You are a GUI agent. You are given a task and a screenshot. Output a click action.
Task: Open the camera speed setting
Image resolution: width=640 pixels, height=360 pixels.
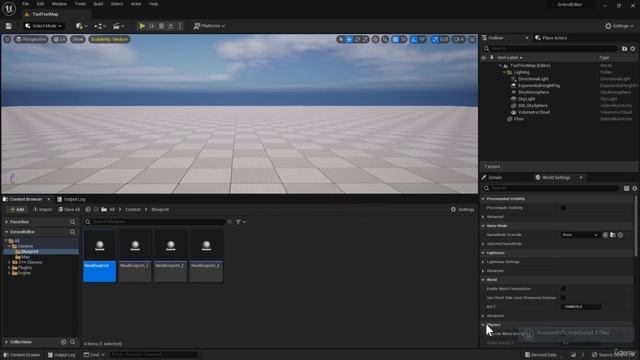pos(459,39)
